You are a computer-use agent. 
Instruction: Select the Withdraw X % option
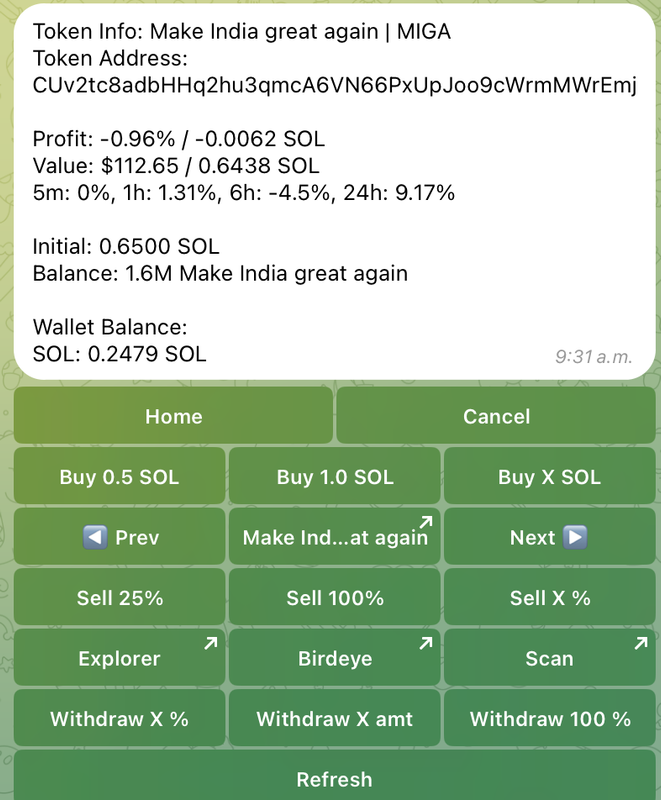click(x=119, y=718)
